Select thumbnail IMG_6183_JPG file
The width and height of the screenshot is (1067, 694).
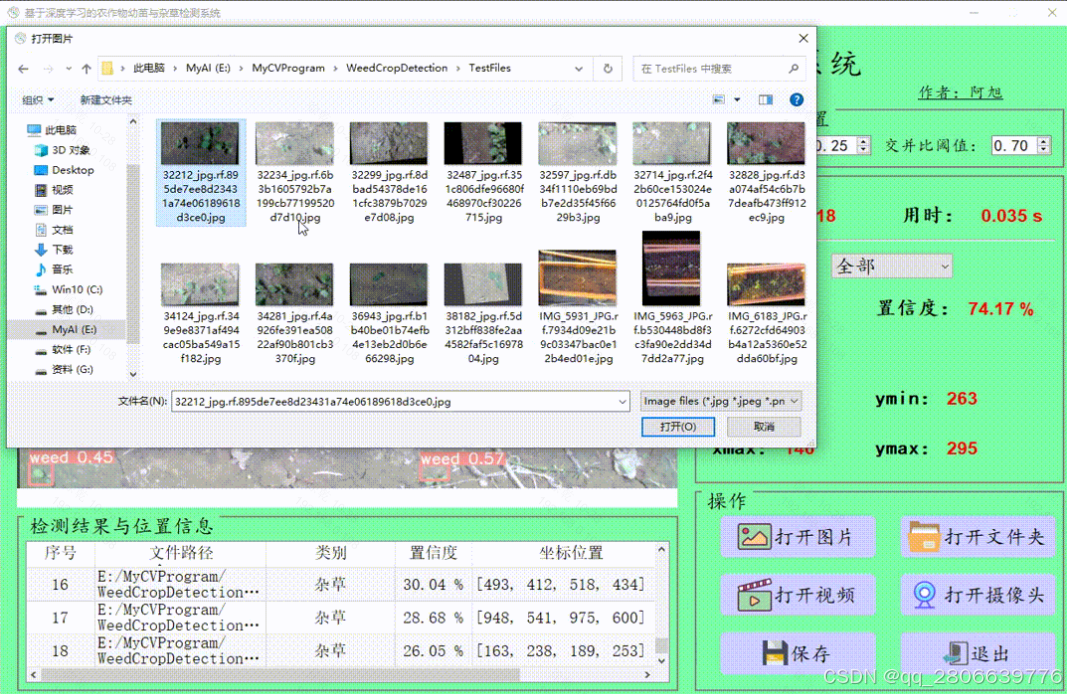(766, 313)
